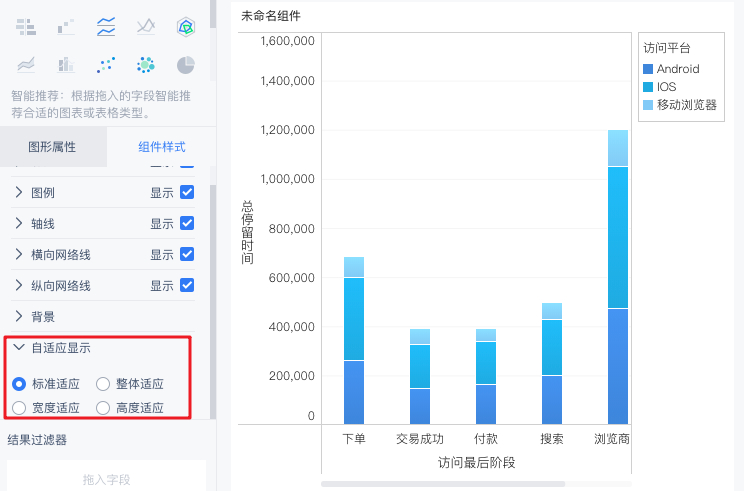The image size is (744, 491).
Task: Click the 拖入字段 filter drop field
Action: pyautogui.click(x=106, y=476)
